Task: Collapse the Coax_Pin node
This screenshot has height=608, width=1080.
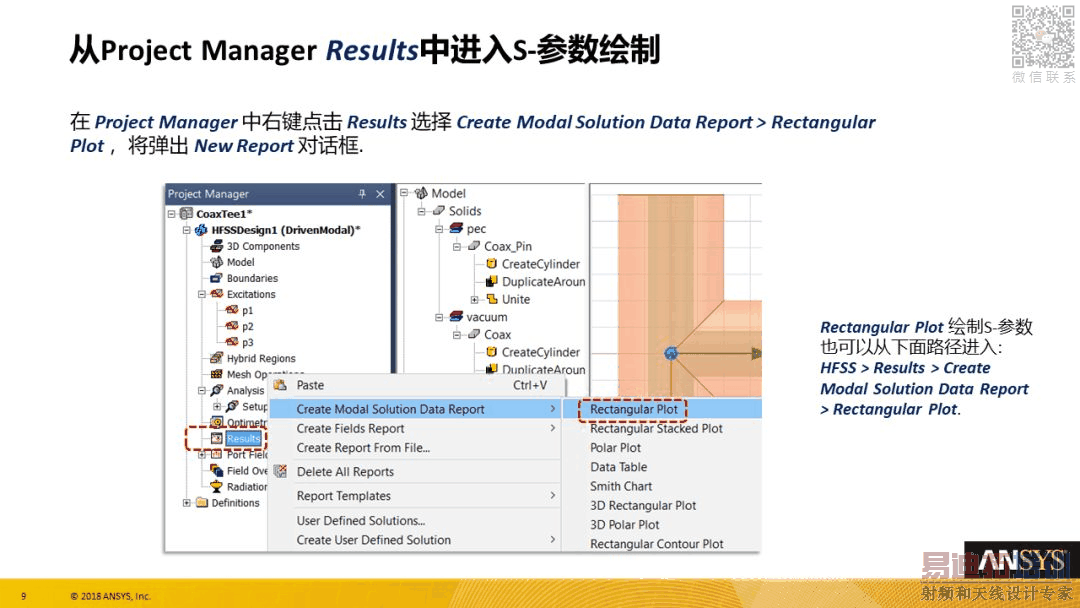Action: click(457, 246)
